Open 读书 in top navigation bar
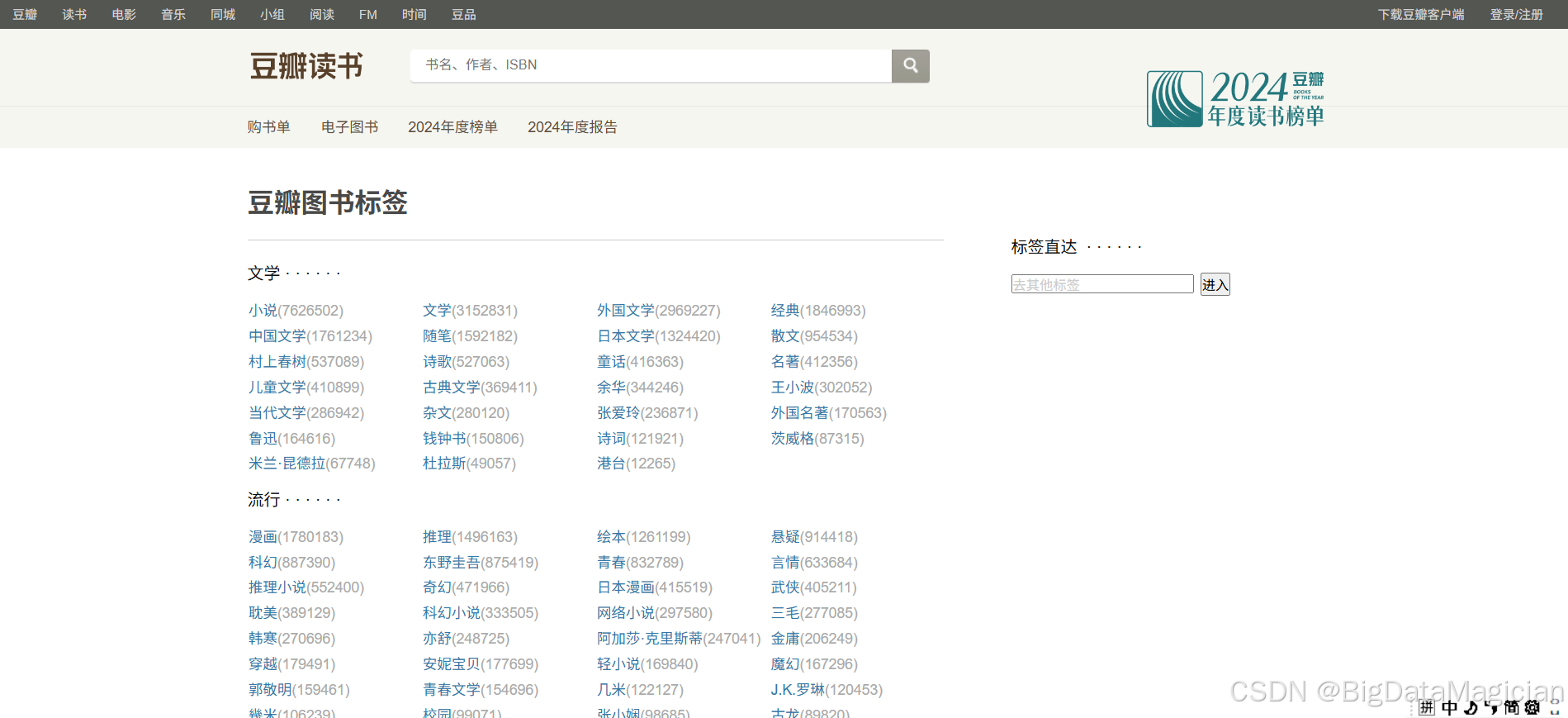This screenshot has height=718, width=1568. (x=74, y=14)
